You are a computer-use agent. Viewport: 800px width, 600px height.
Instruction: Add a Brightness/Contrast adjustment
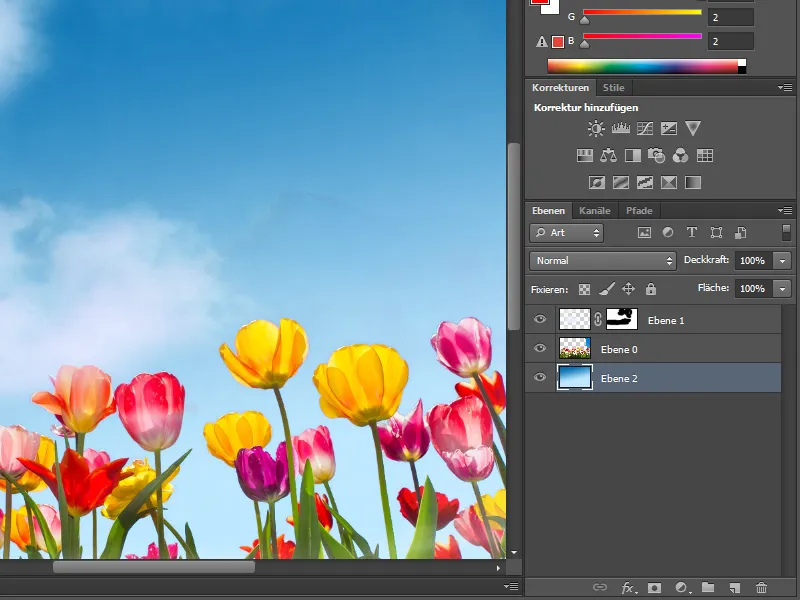point(596,128)
